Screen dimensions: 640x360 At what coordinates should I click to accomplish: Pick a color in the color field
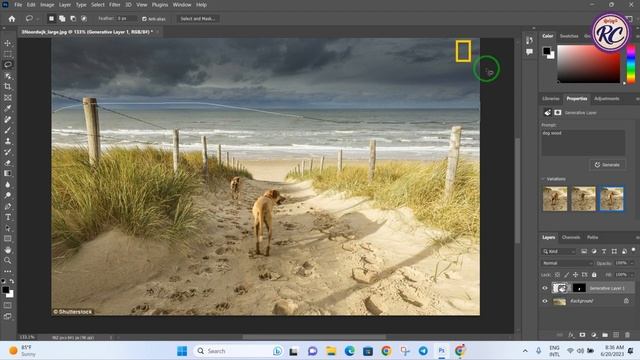pyautogui.click(x=589, y=64)
